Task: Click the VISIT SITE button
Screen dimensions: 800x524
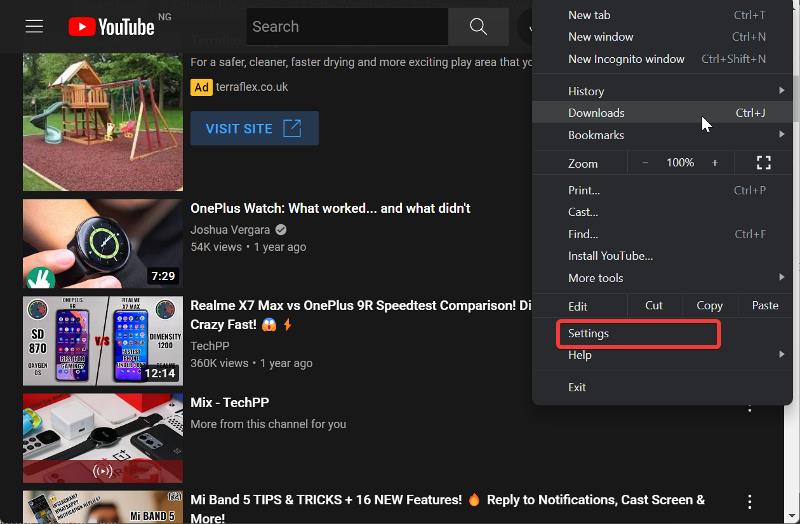Action: point(255,128)
